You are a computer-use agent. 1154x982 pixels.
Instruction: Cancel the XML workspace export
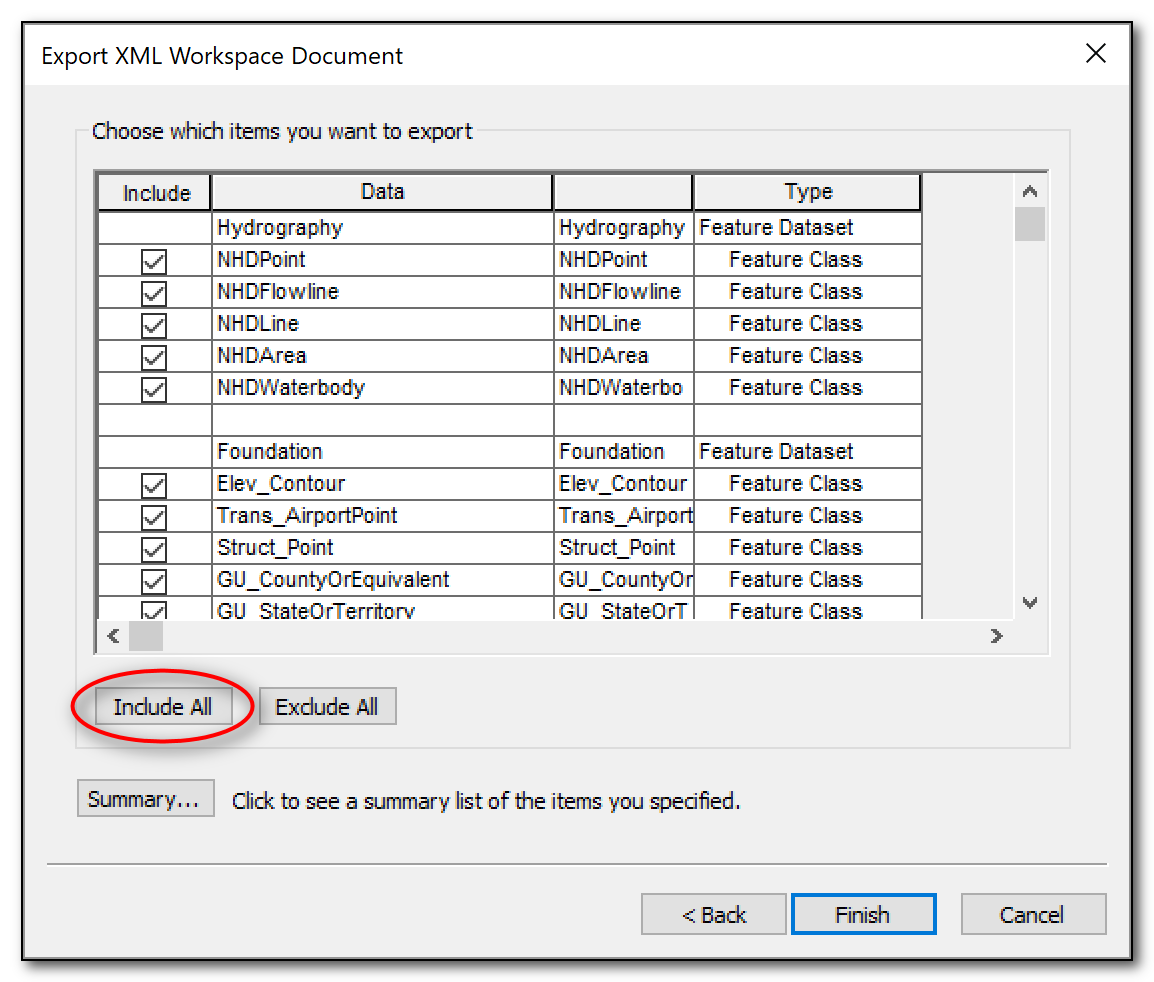[1033, 913]
